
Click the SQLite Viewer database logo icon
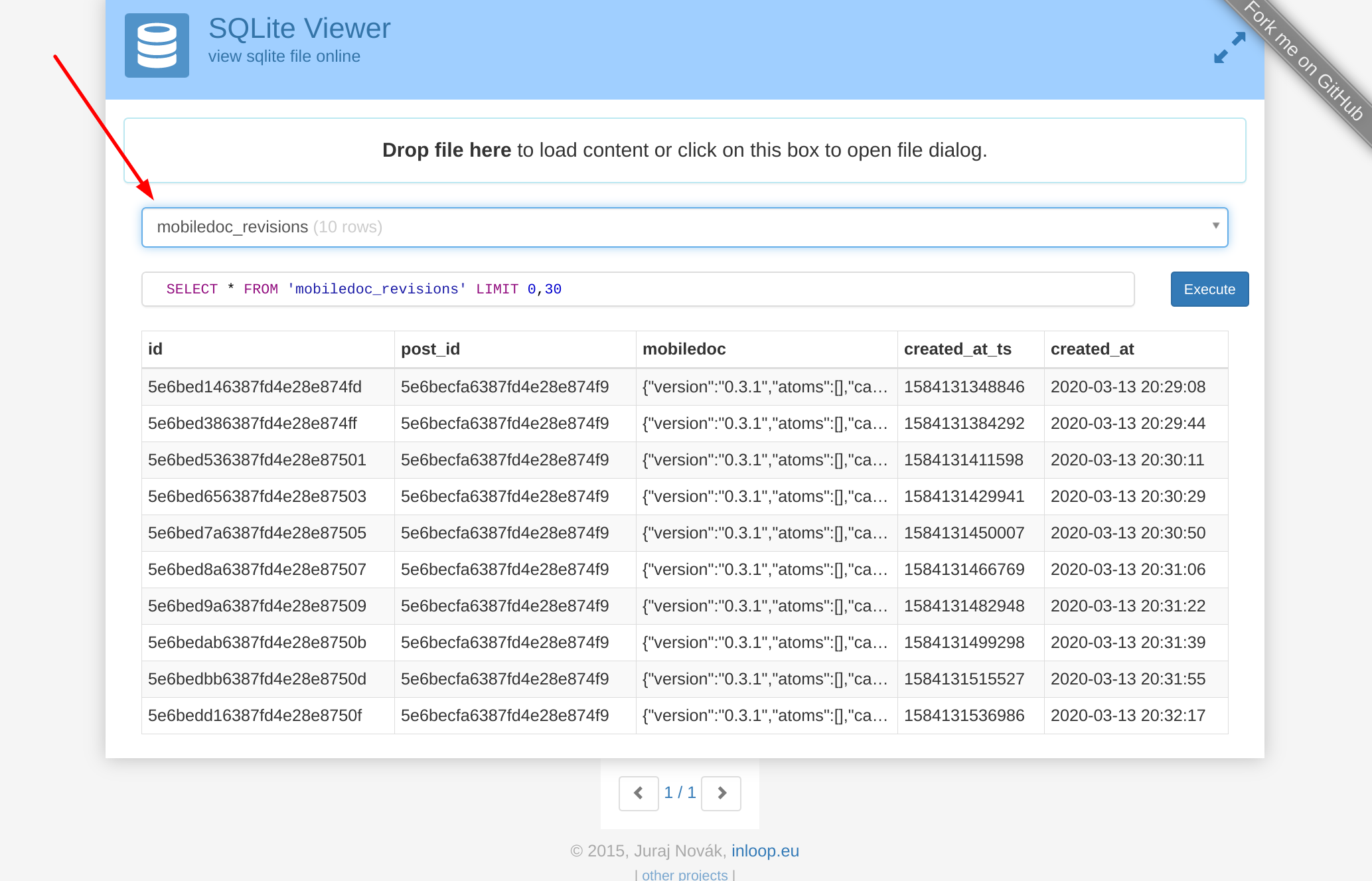tap(157, 45)
